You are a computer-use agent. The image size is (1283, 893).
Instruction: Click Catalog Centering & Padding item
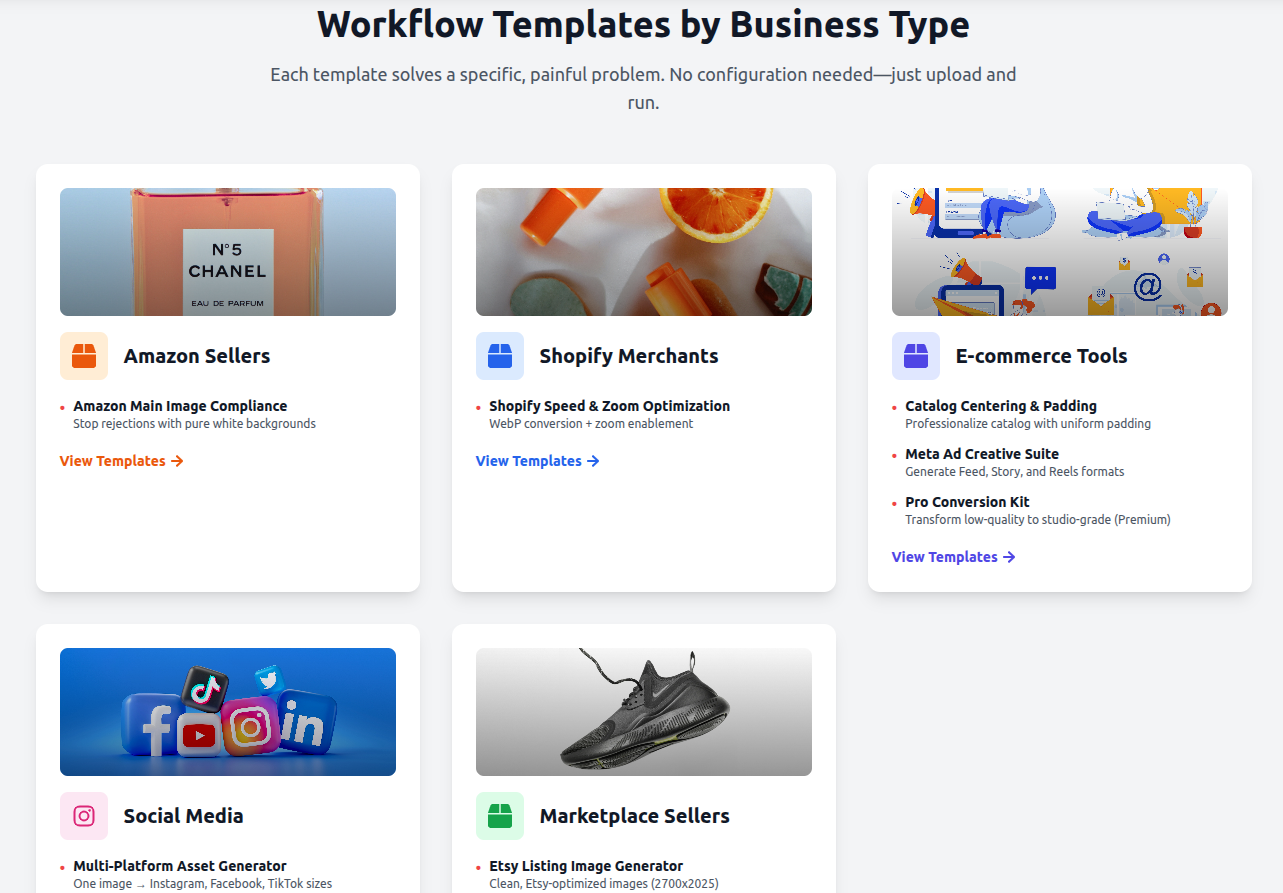tap(1001, 406)
